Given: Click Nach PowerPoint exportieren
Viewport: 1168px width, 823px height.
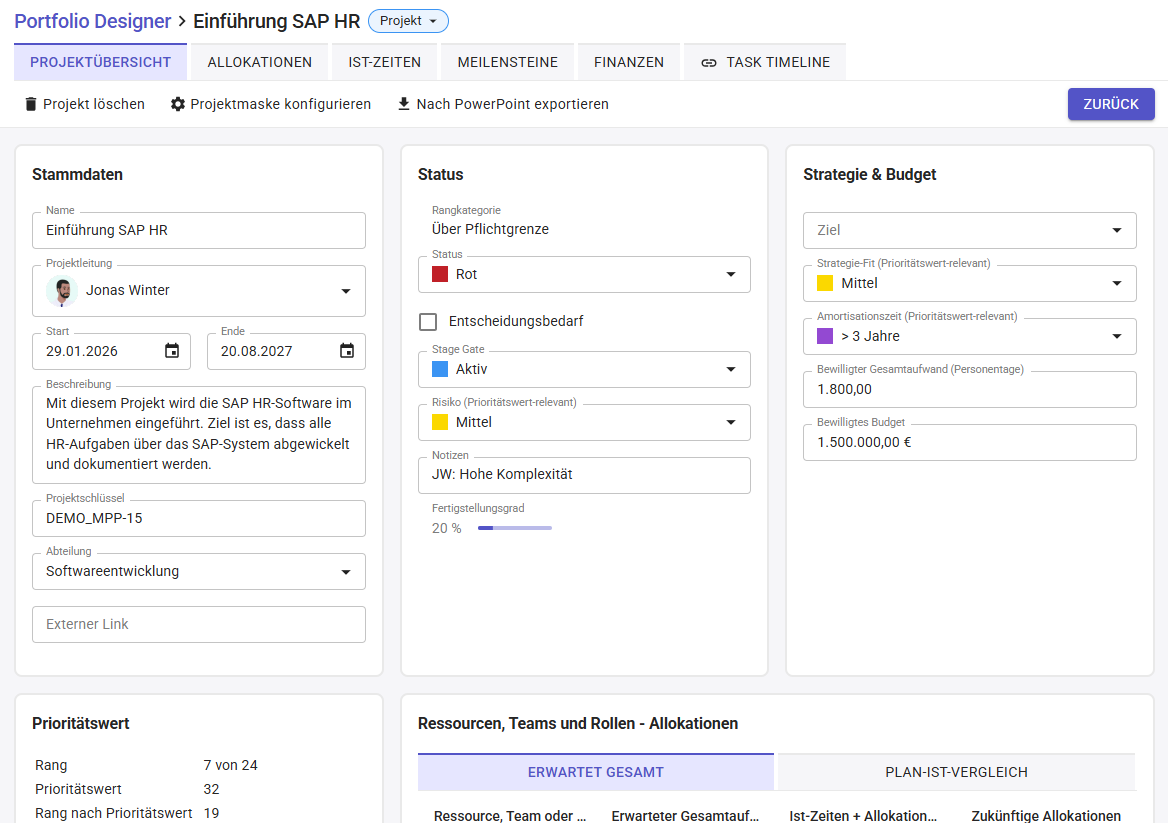Looking at the screenshot, I should pyautogui.click(x=503, y=104).
